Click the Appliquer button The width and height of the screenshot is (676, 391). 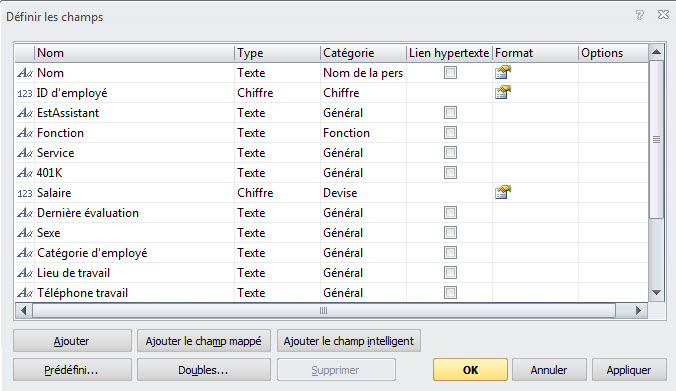[x=629, y=370]
